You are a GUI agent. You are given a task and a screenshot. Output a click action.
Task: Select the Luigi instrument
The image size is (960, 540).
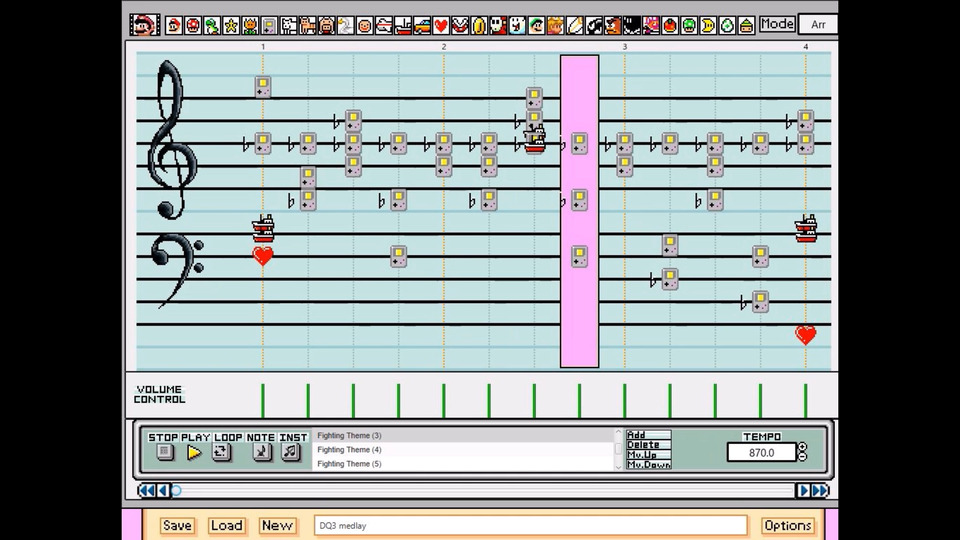(536, 26)
